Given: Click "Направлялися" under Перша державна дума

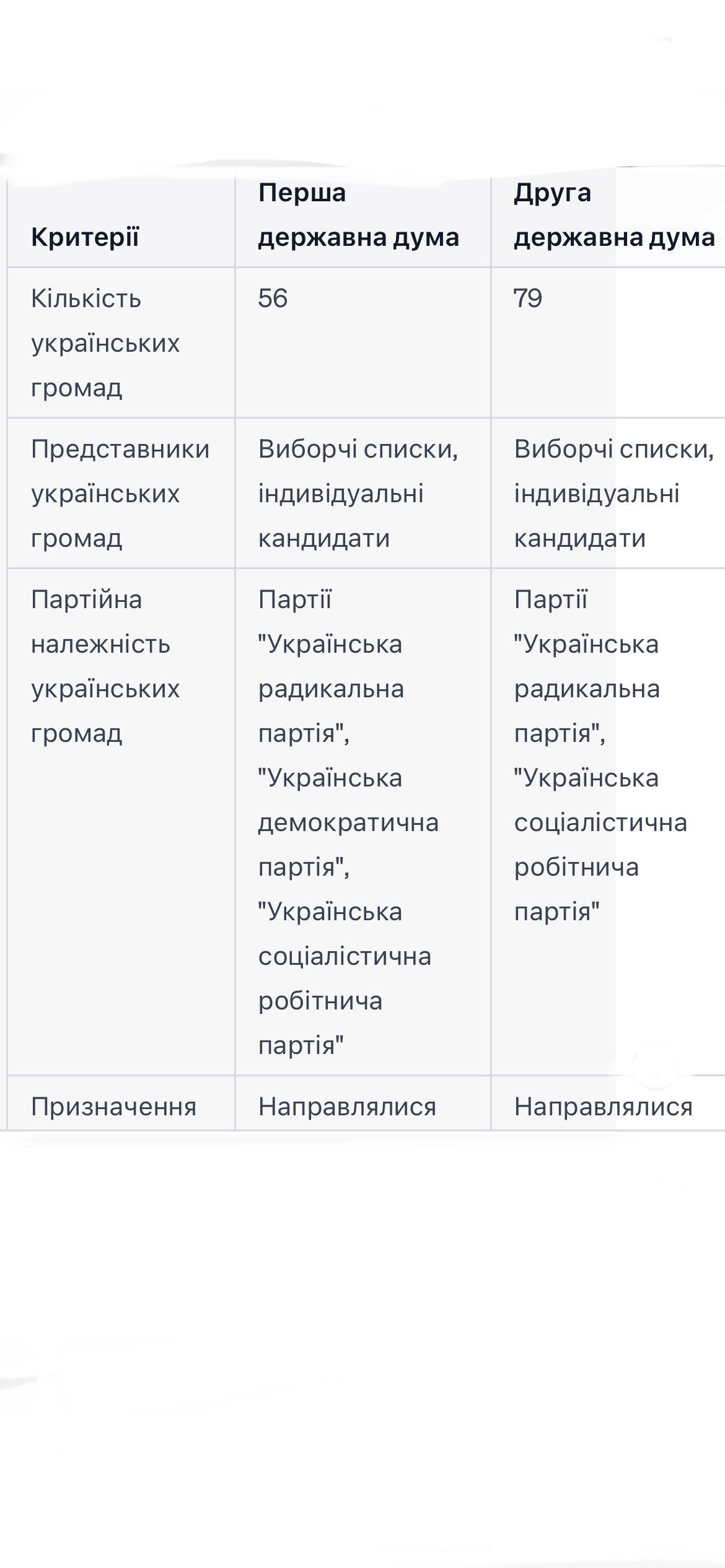Looking at the screenshot, I should pyautogui.click(x=347, y=1107).
